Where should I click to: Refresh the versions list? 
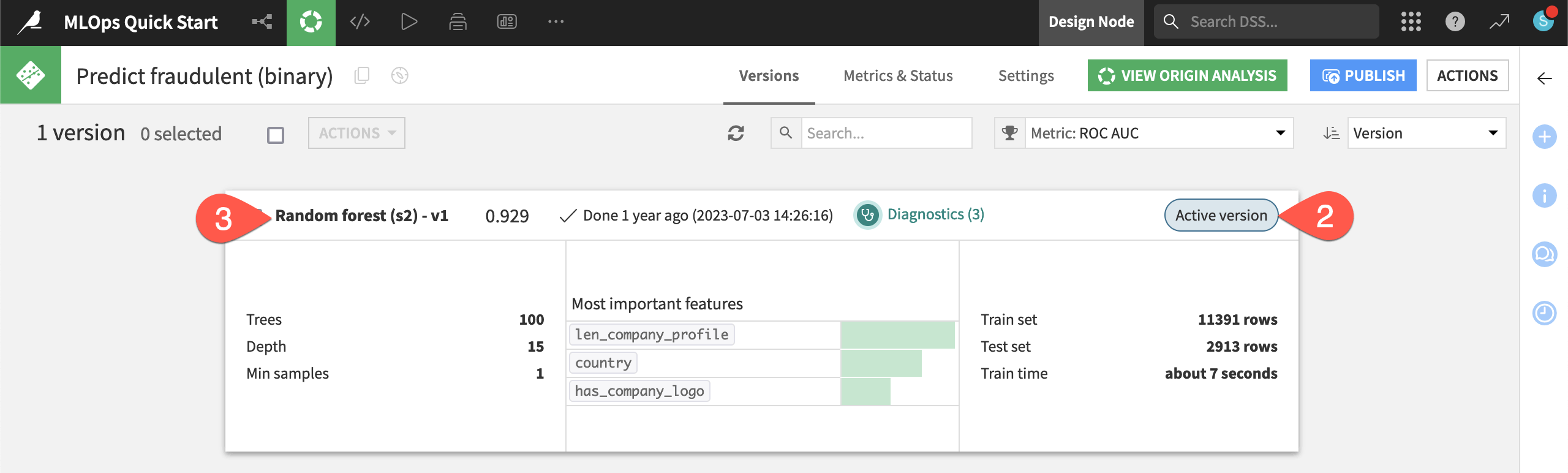pyautogui.click(x=736, y=133)
